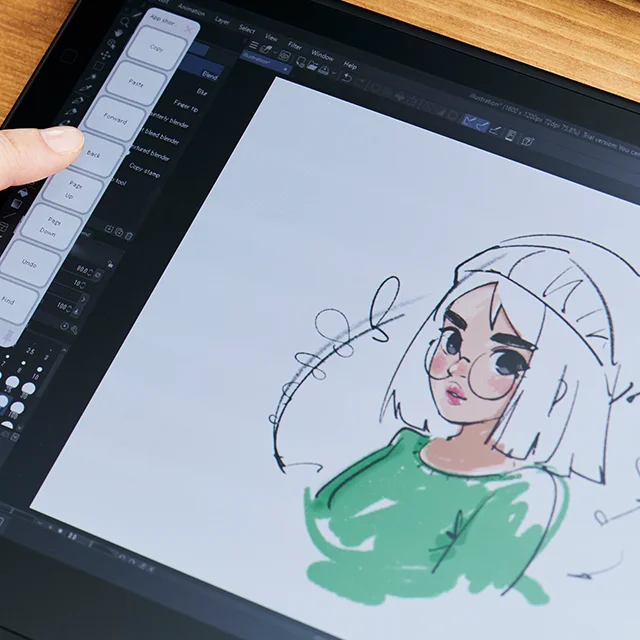The height and width of the screenshot is (640, 640).
Task: Select the Finger tip sub tool
Action: [186, 106]
